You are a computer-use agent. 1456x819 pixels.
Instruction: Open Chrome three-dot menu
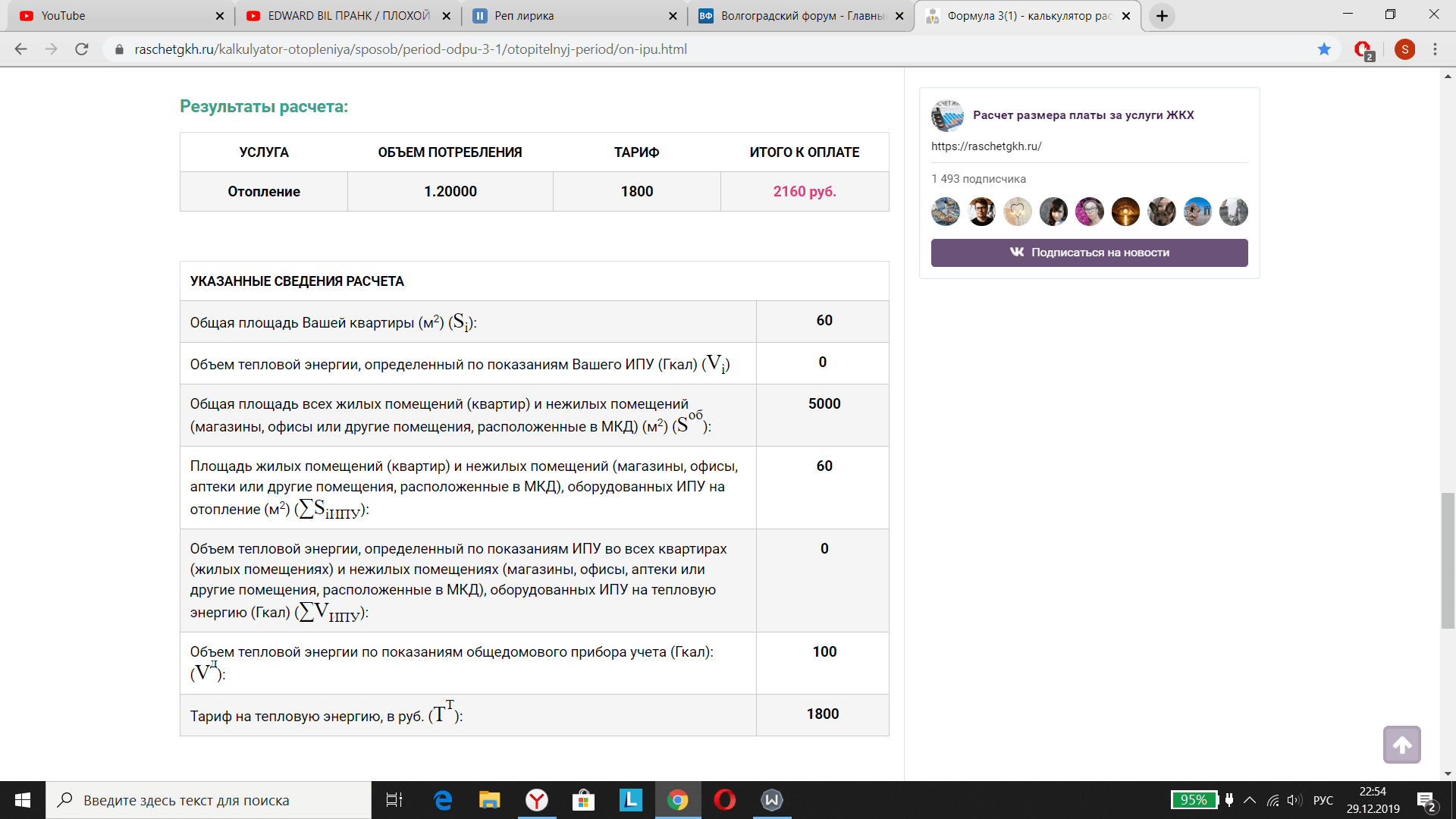(x=1435, y=49)
